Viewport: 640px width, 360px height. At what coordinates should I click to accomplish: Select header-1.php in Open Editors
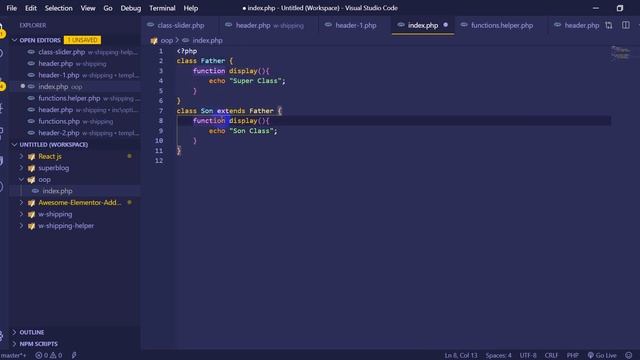coord(75,75)
